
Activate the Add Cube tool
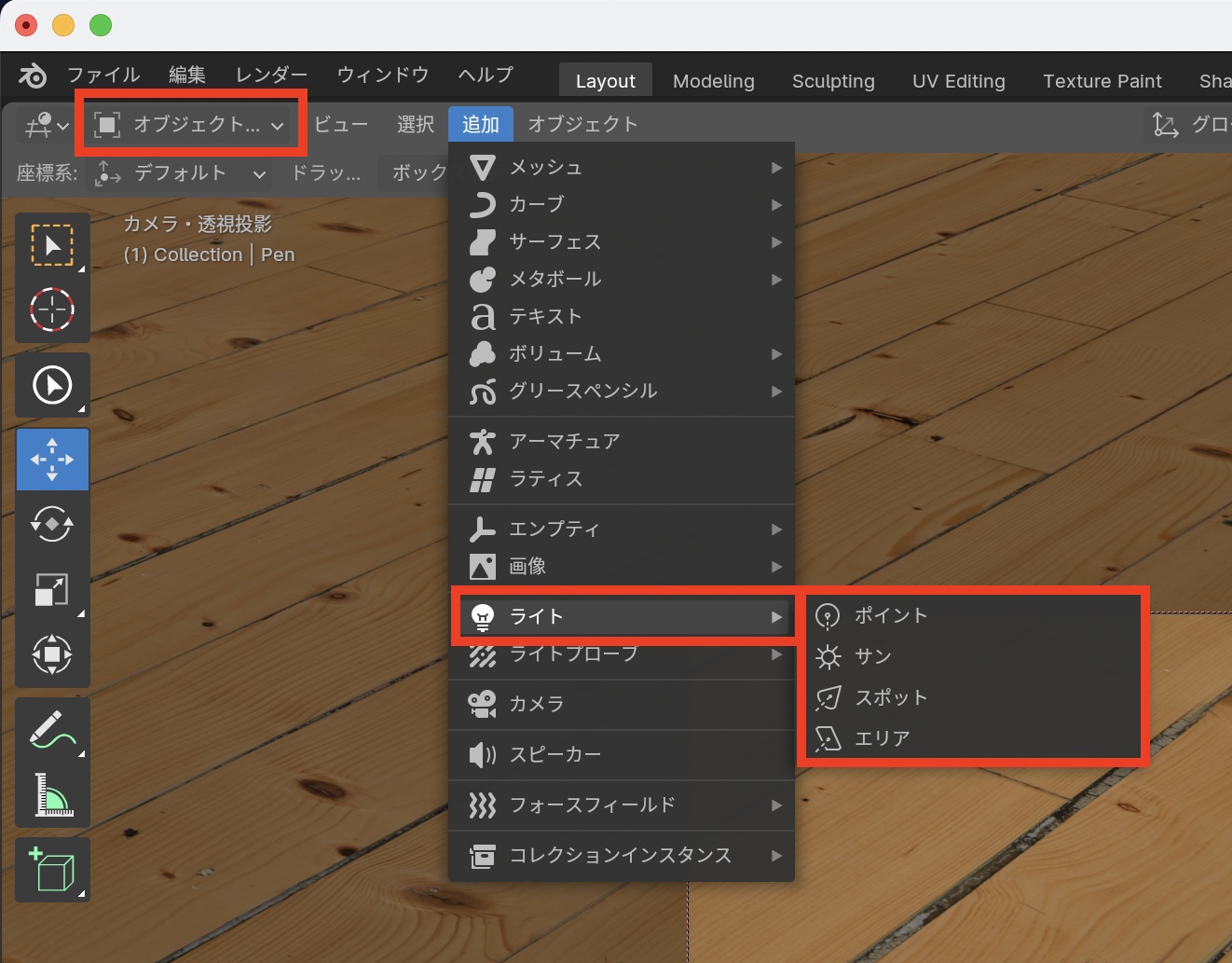52,869
